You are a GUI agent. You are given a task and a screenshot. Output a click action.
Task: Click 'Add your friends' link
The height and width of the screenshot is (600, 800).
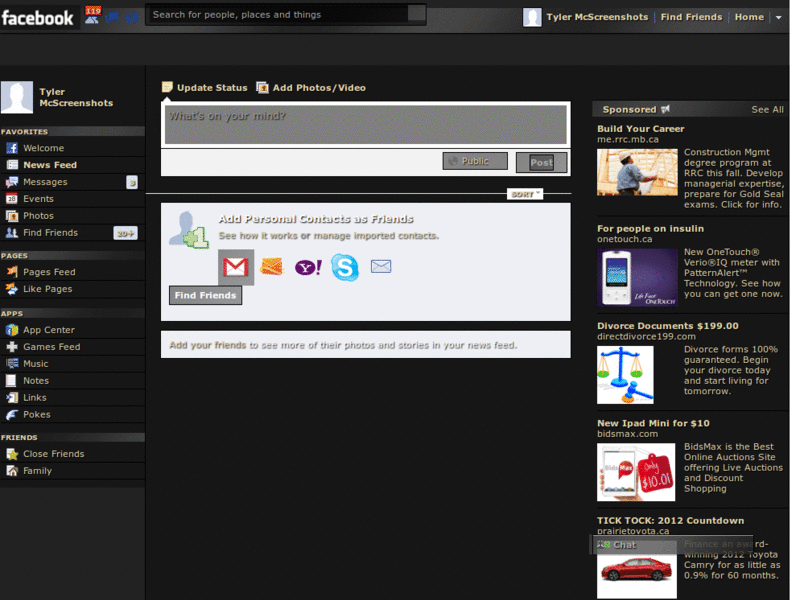pyautogui.click(x=208, y=345)
